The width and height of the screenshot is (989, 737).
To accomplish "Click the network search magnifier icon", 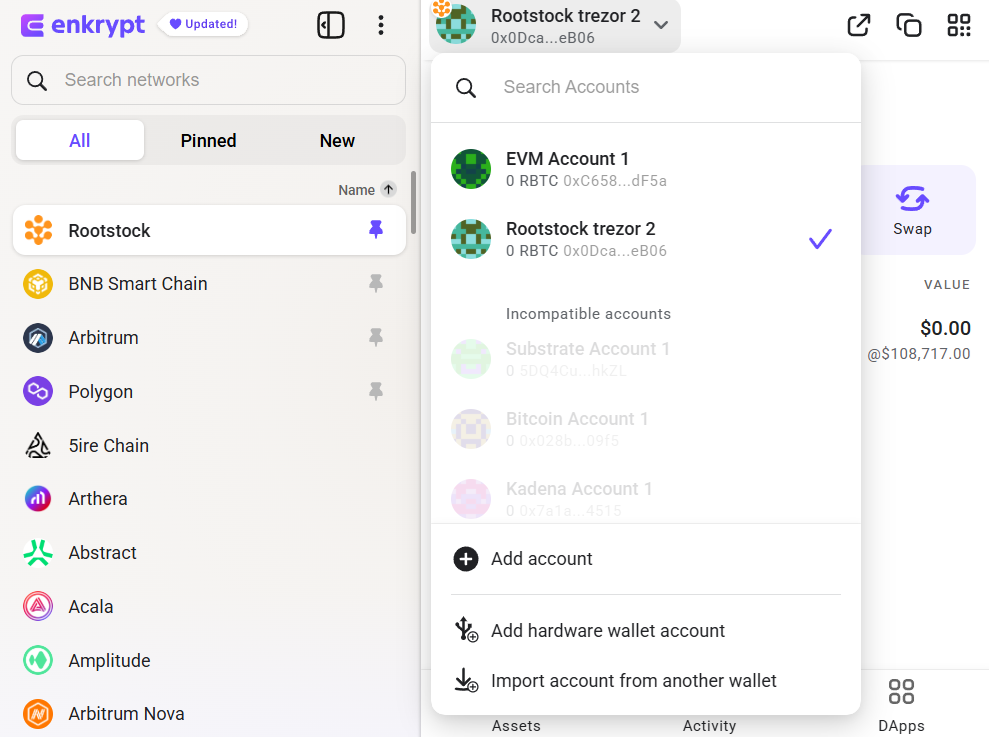I will click(x=37, y=81).
